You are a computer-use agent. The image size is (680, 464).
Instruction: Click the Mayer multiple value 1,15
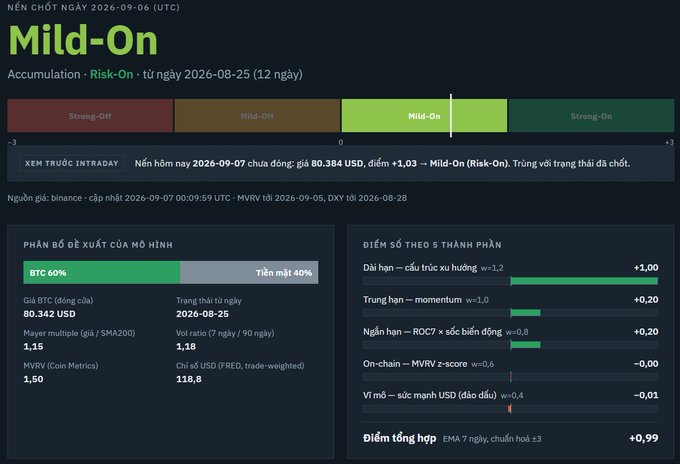33,346
